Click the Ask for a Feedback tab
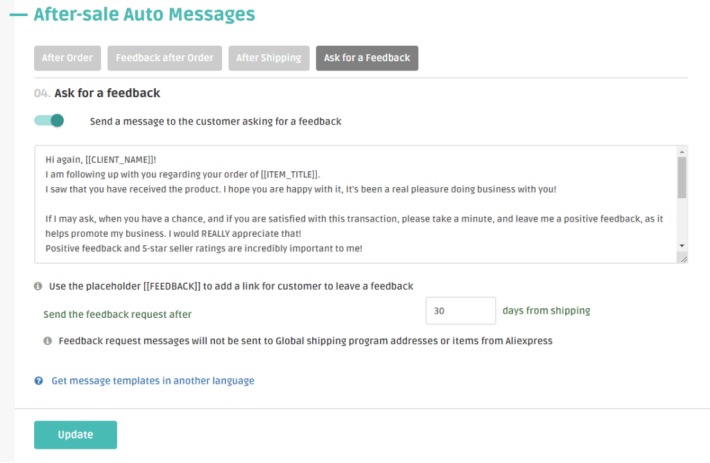The width and height of the screenshot is (710, 463). pyautogui.click(x=366, y=58)
